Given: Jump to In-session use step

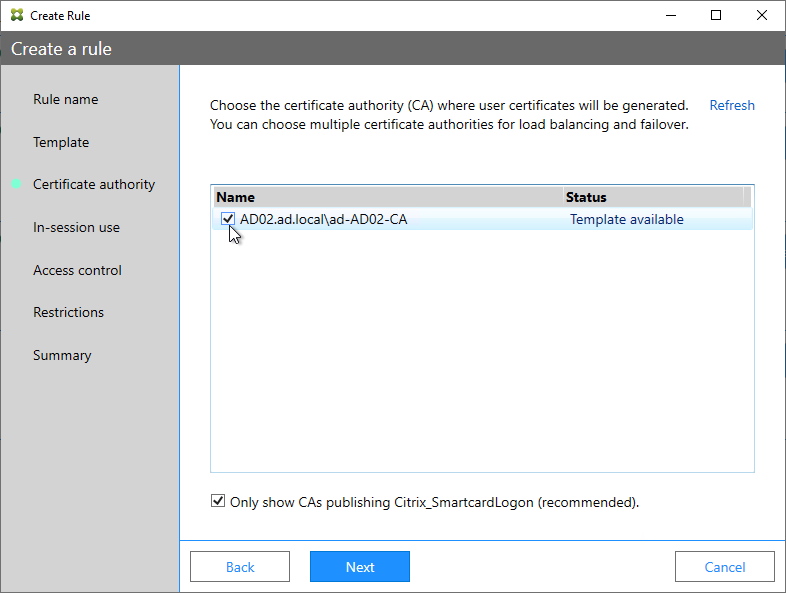Looking at the screenshot, I should click(x=76, y=228).
